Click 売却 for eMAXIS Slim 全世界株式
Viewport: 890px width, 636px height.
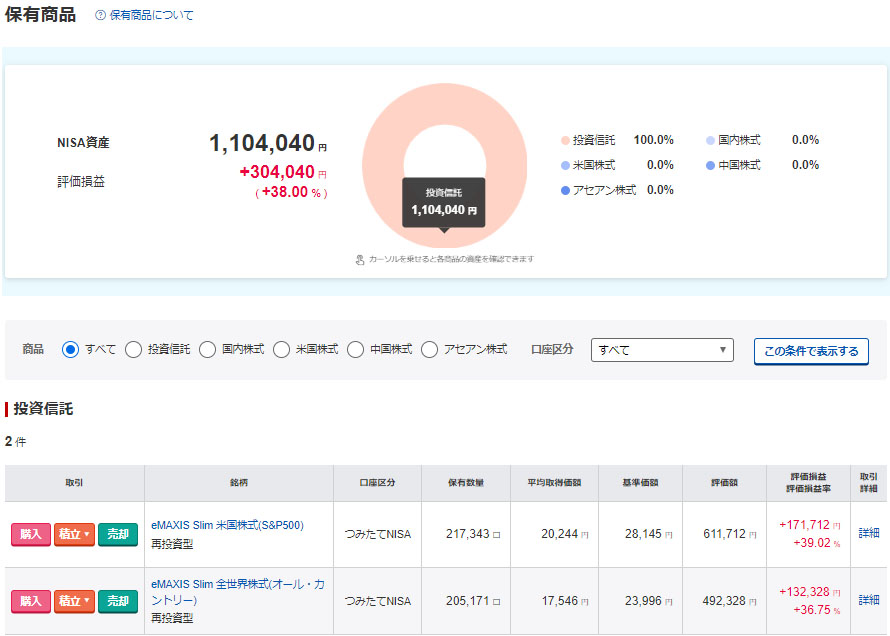[118, 601]
